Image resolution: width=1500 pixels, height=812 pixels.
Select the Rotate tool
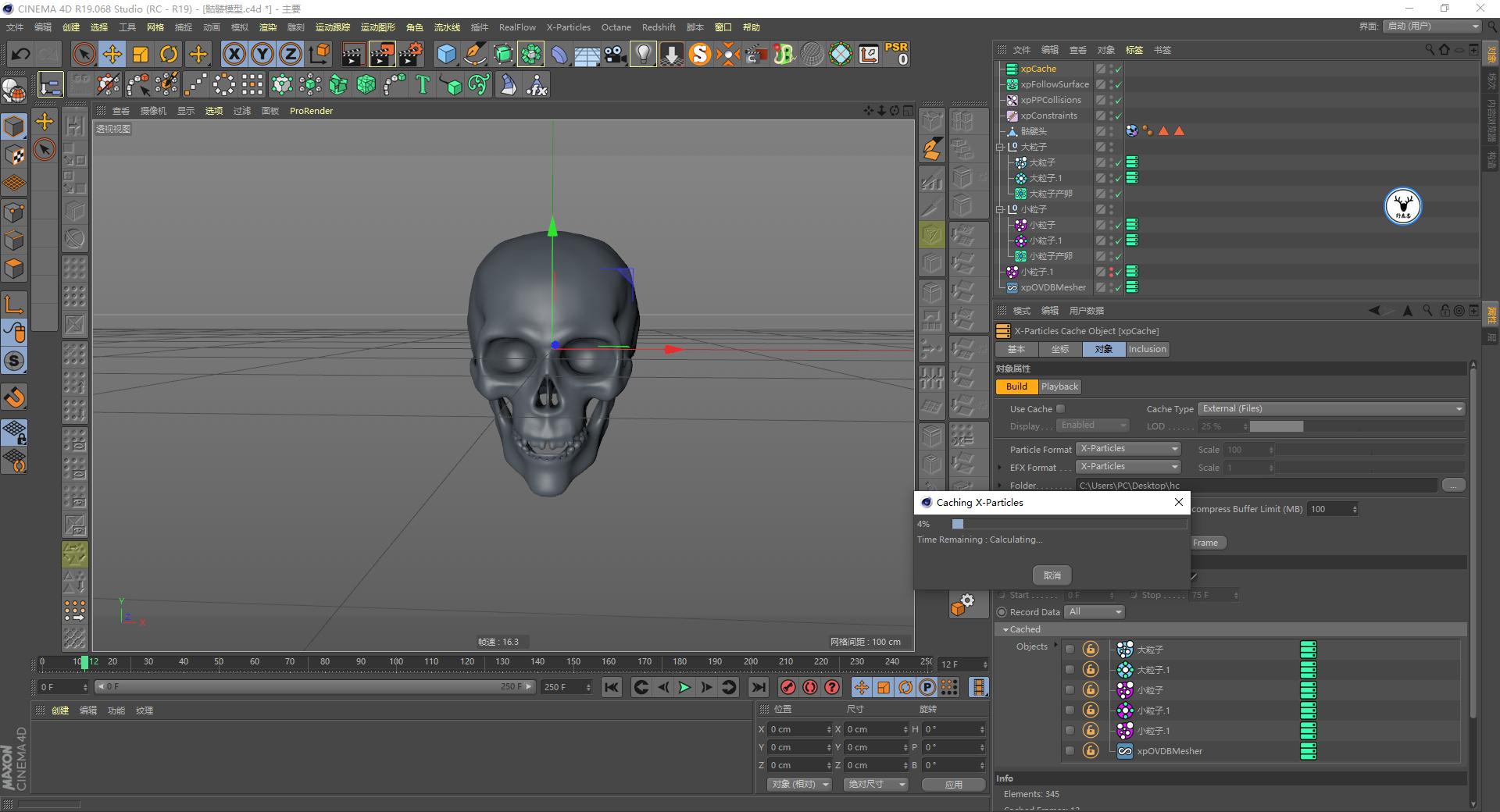pos(169,54)
